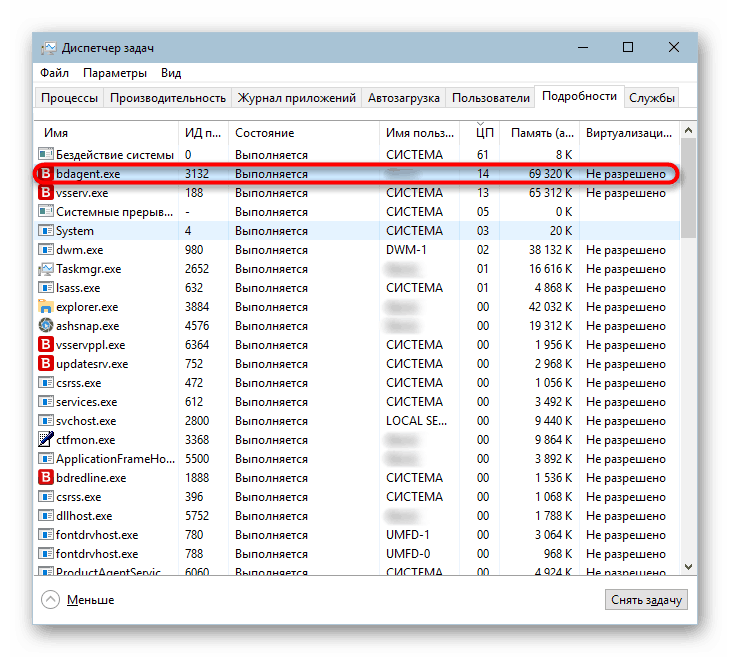Select the Подробности tab

580,96
